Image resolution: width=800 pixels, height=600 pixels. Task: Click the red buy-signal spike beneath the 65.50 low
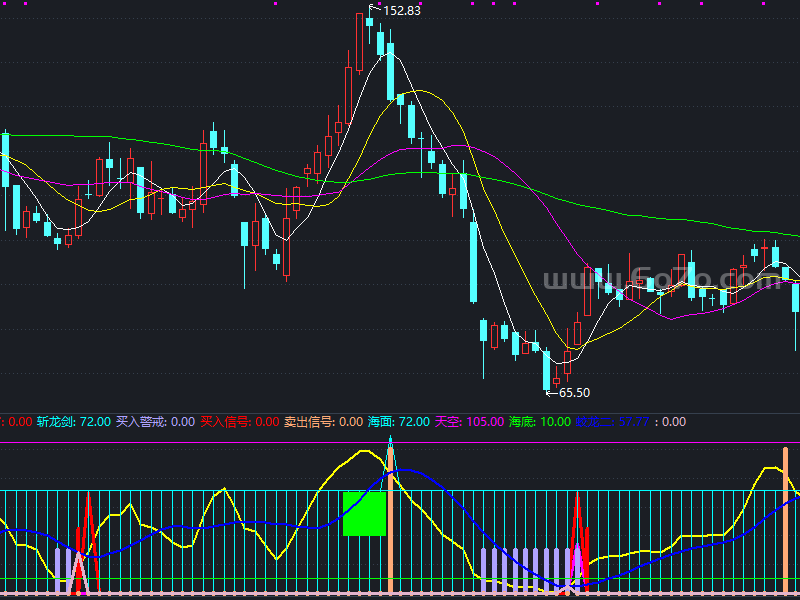click(578, 543)
